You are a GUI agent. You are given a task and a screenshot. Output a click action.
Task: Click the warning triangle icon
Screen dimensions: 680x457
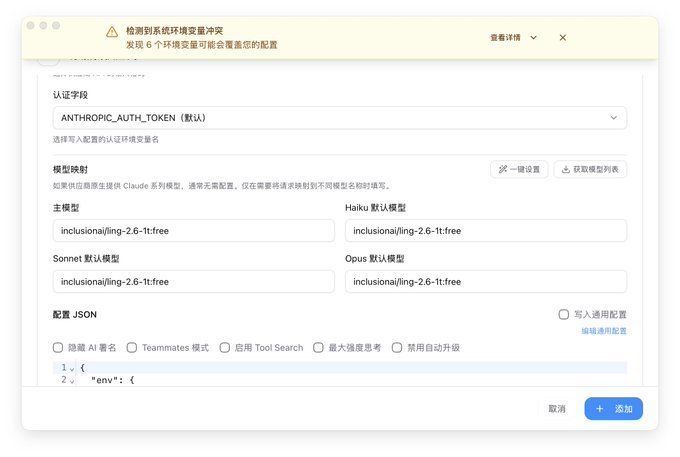pos(112,32)
